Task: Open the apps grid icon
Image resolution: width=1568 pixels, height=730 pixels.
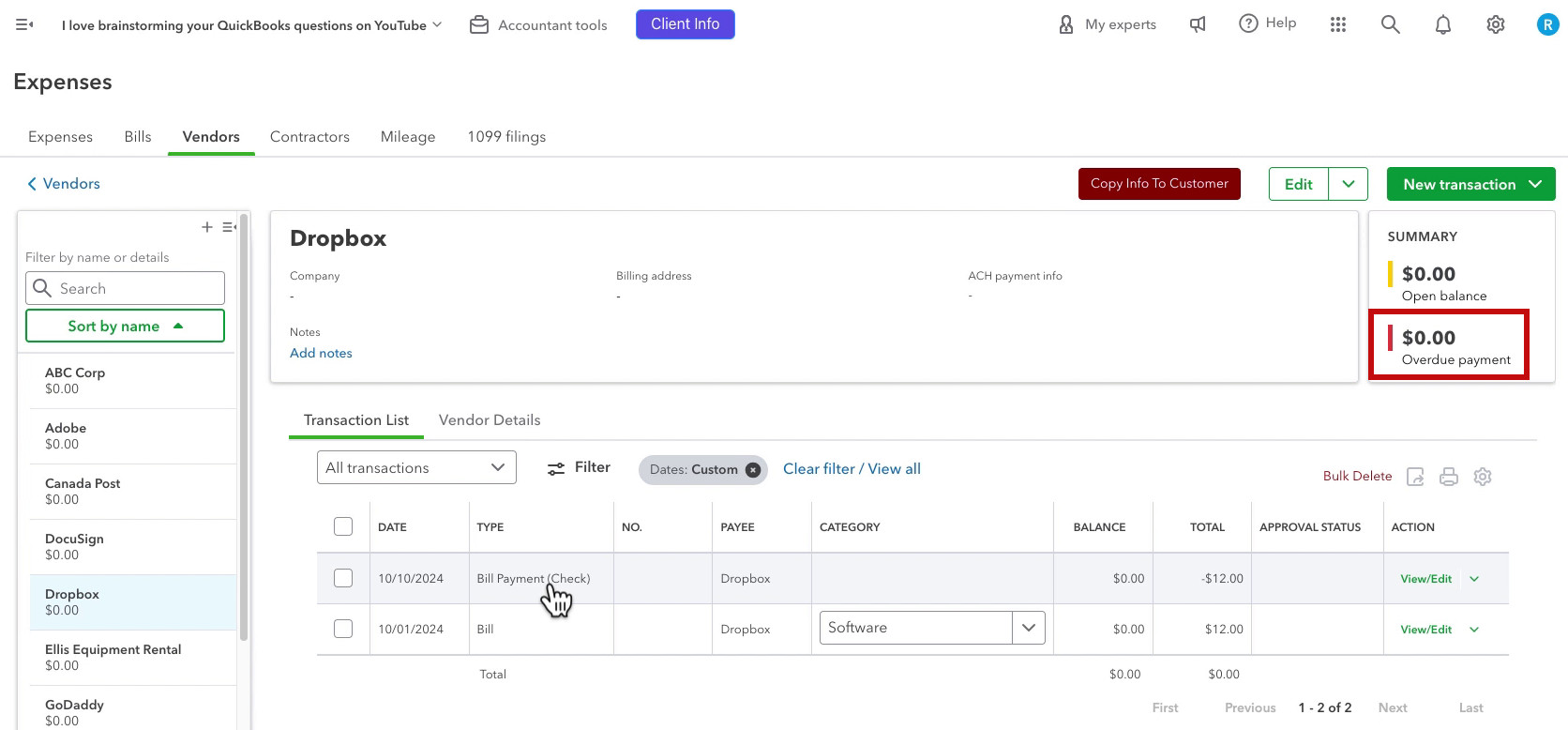Action: pyautogui.click(x=1338, y=24)
